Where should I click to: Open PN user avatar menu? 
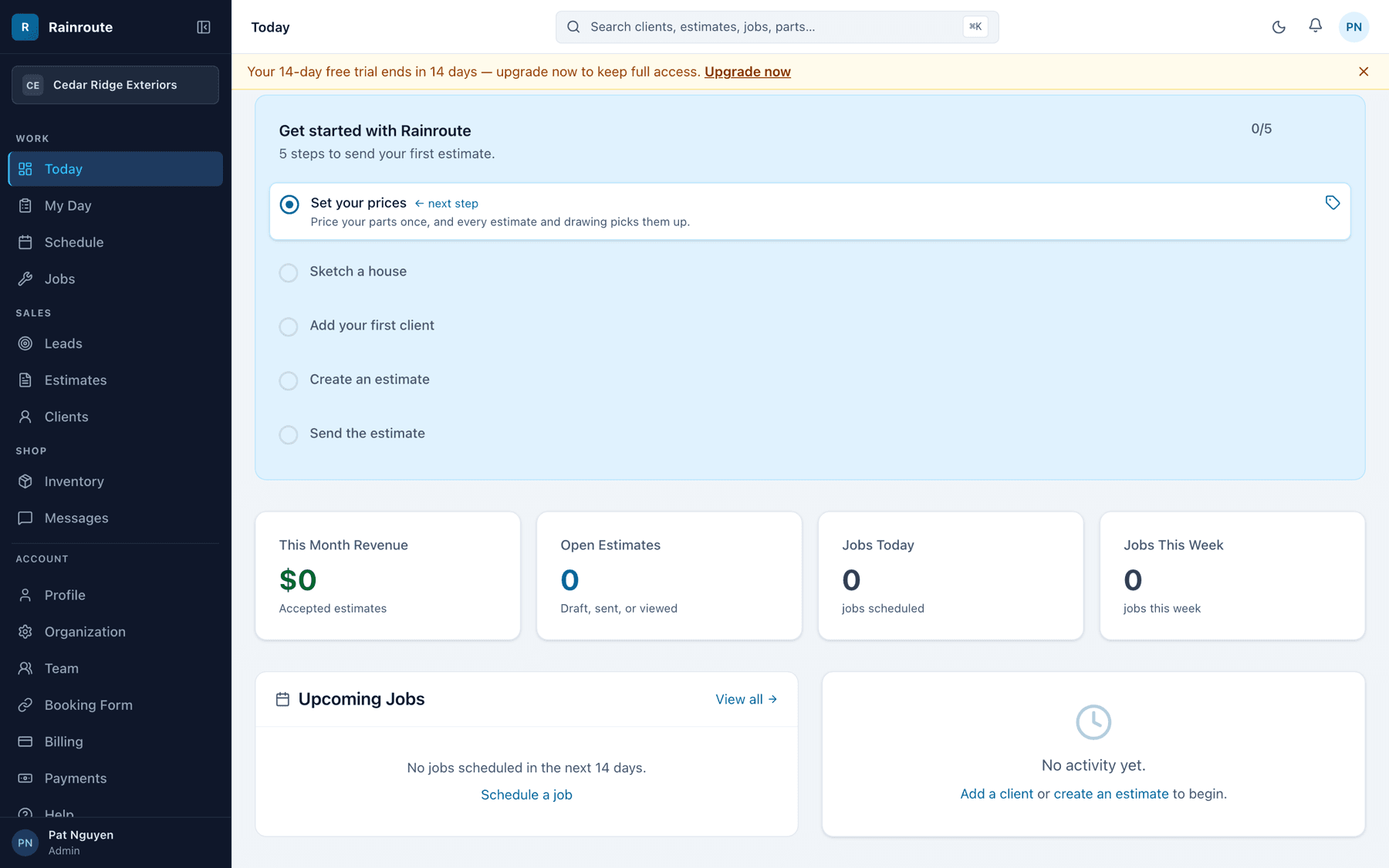(x=1354, y=27)
